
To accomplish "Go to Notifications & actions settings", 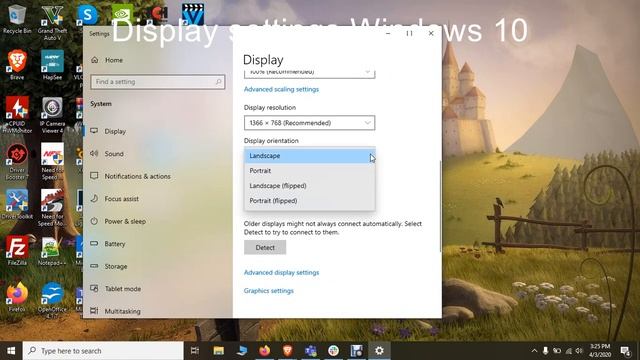I will [158, 176].
